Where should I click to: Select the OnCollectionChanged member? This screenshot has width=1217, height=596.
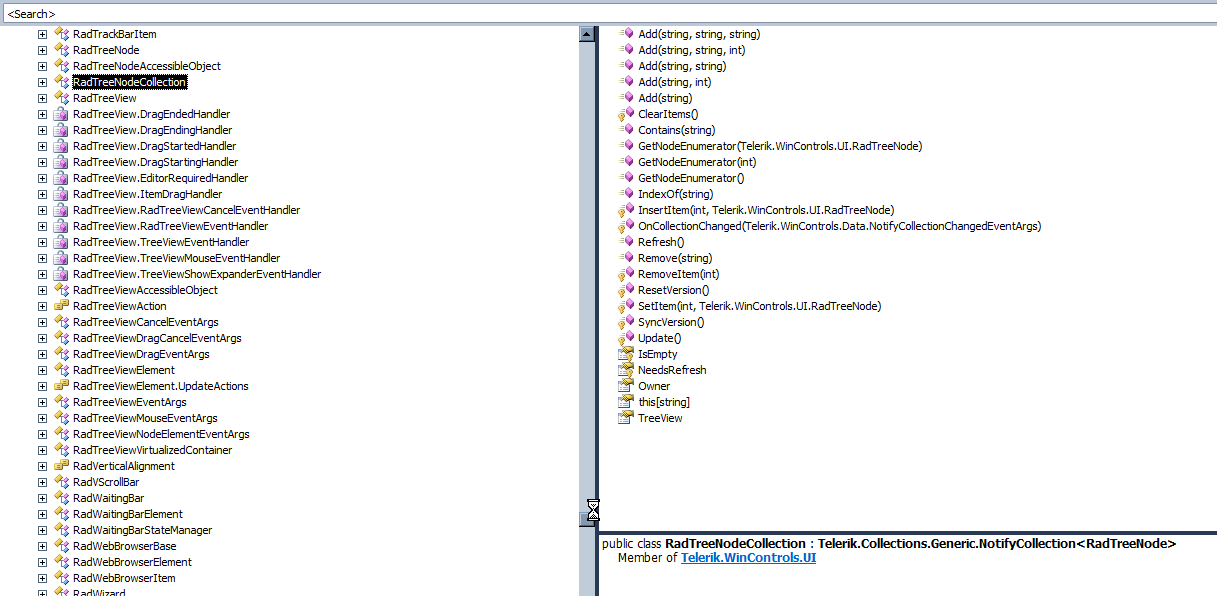[839, 226]
